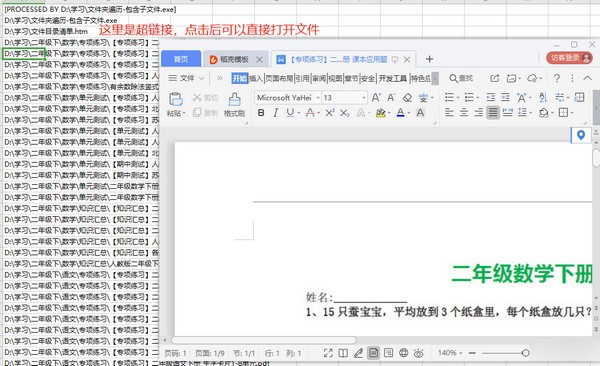The width and height of the screenshot is (600, 366).
Task: Switch to the 引用 ribbon tab
Action: pos(302,78)
